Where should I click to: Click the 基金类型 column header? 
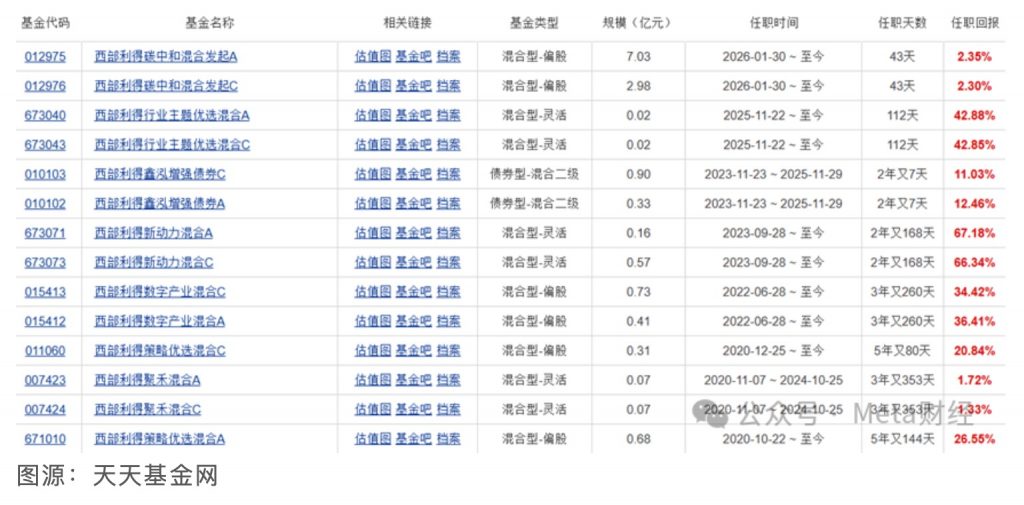coord(534,22)
